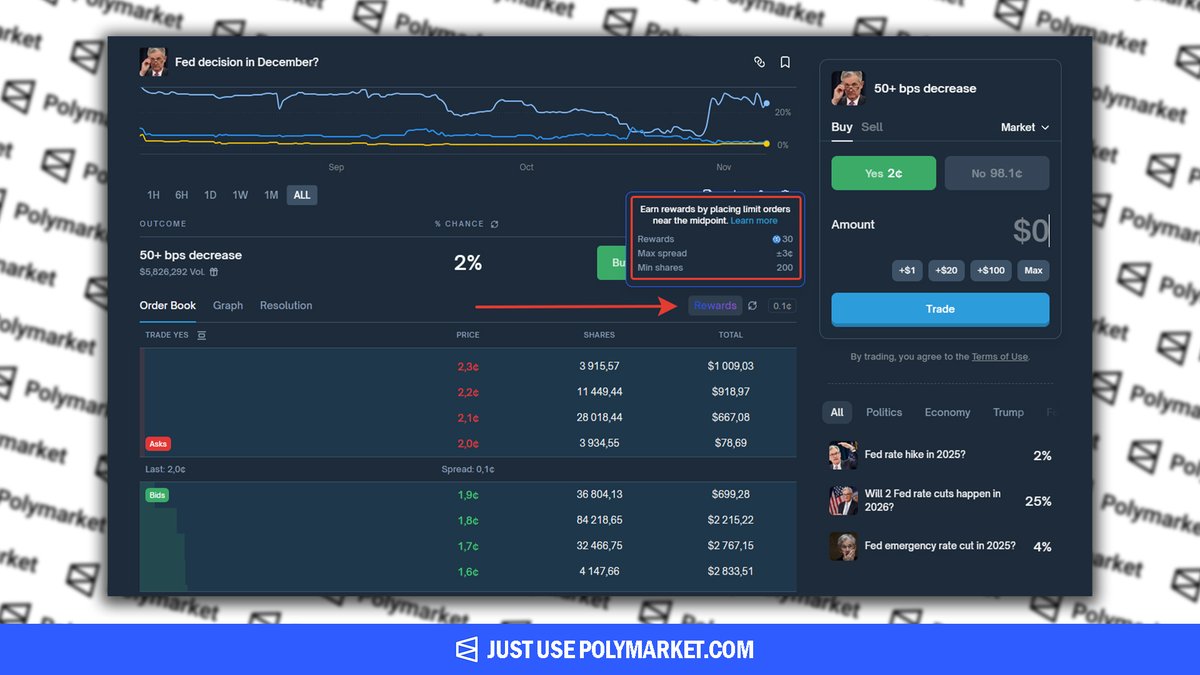Refresh the order book next to Rewards
The image size is (1200, 675).
pos(752,306)
